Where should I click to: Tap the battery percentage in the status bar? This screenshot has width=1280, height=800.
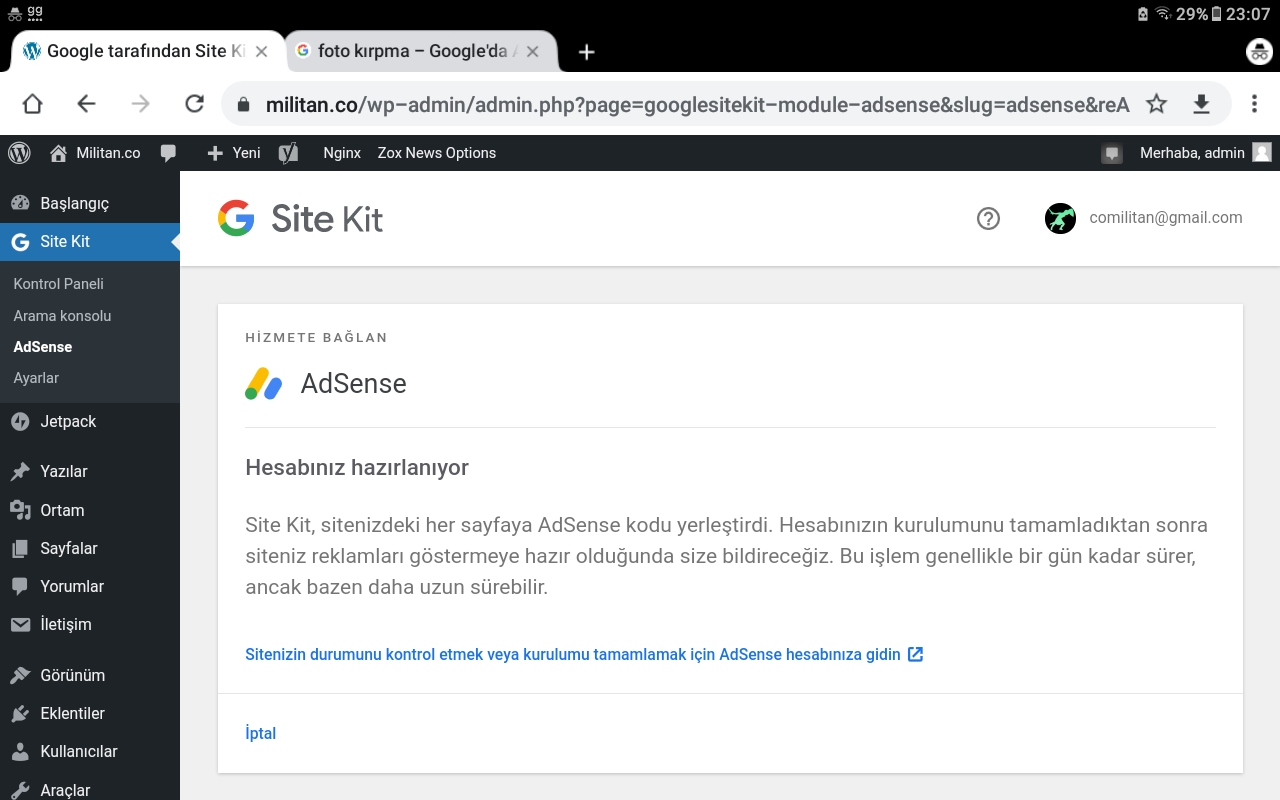(x=1191, y=14)
